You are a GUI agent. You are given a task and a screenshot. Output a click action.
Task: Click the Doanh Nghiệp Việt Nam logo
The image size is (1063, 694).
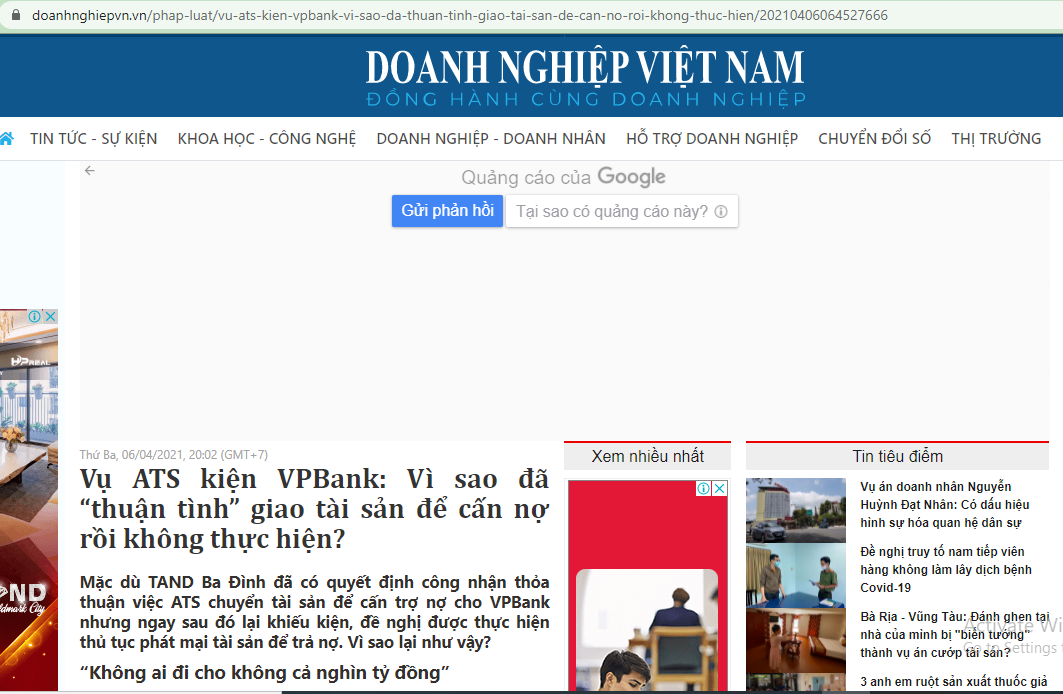click(585, 77)
